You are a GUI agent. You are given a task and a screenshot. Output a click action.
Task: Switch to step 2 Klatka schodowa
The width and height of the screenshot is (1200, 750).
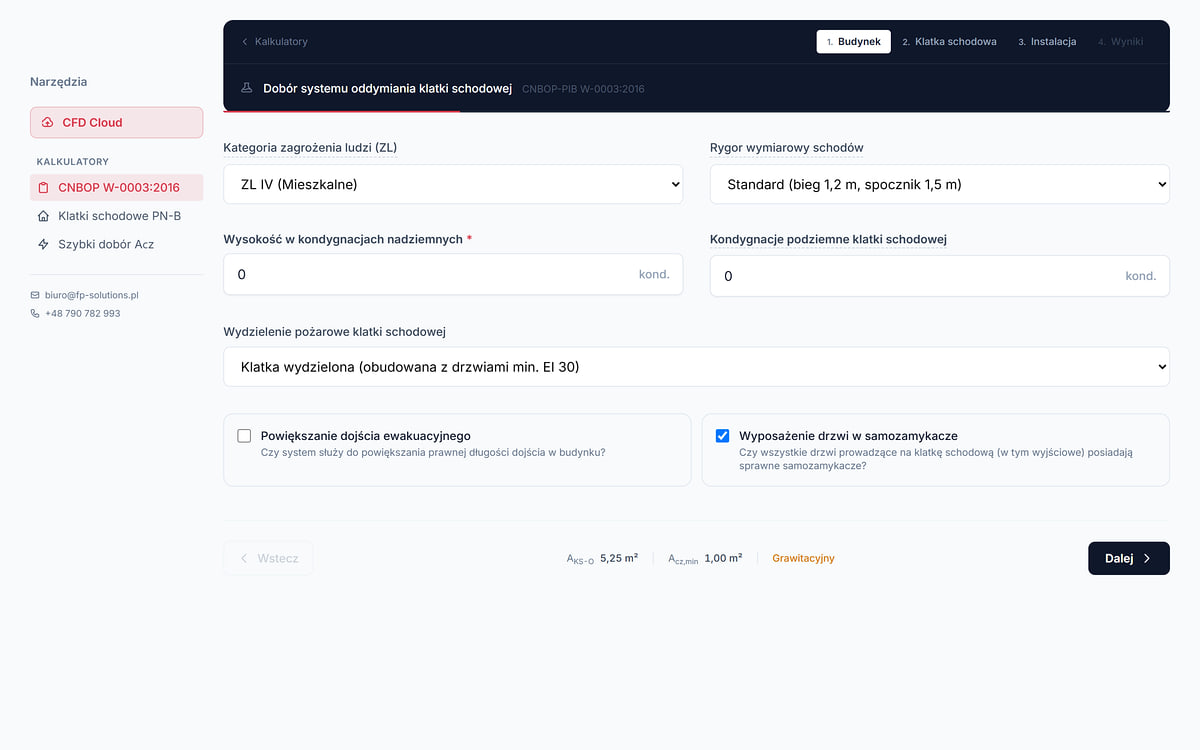(949, 41)
